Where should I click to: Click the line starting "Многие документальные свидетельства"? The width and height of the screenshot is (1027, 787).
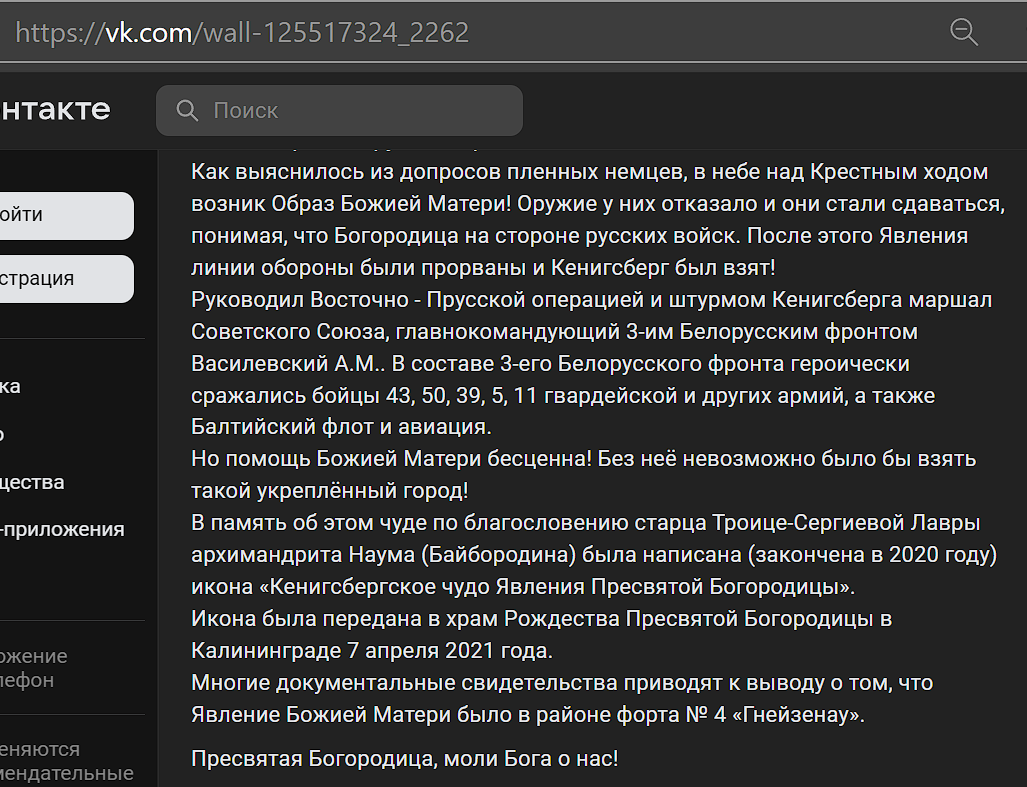click(561, 683)
